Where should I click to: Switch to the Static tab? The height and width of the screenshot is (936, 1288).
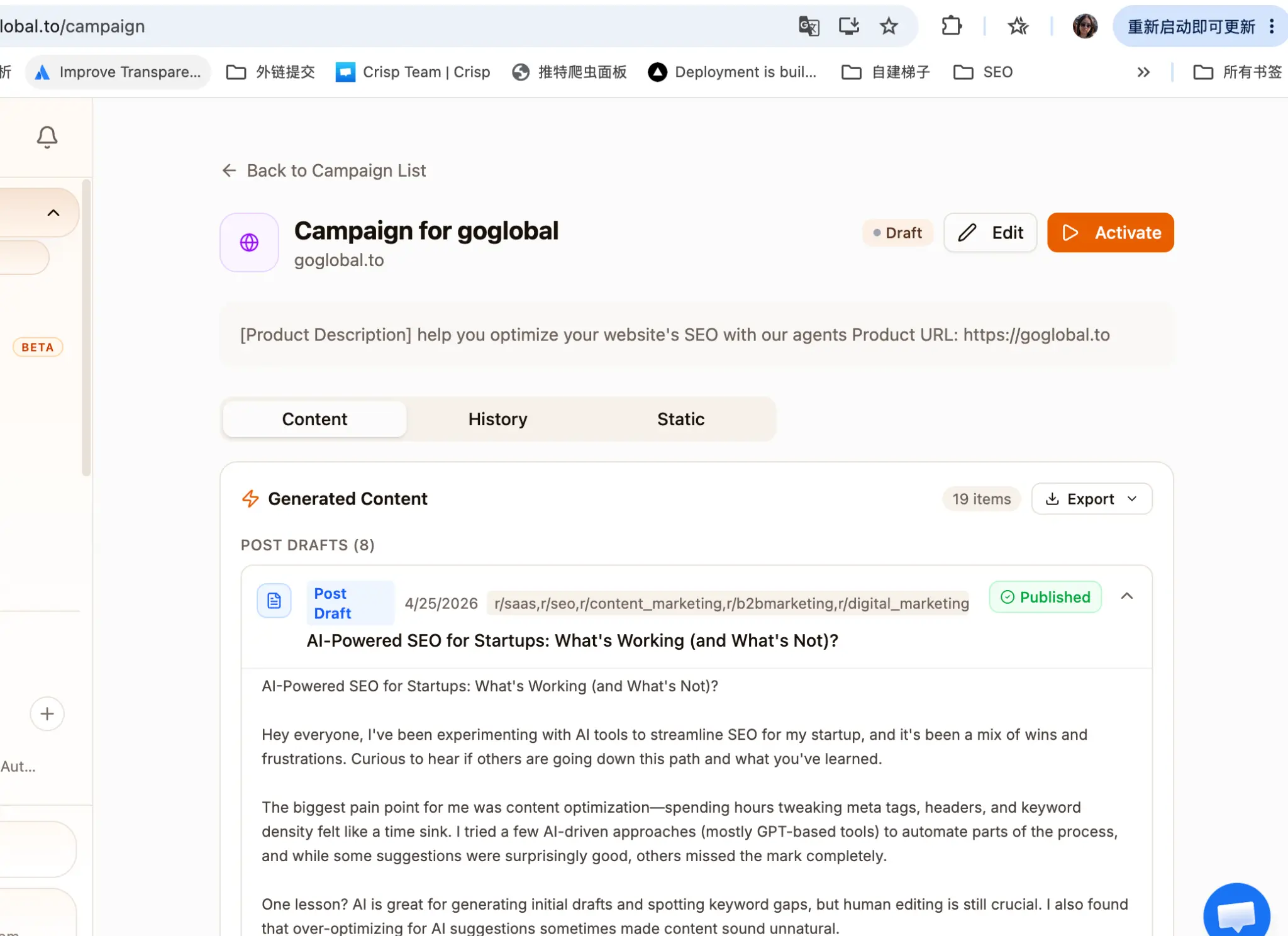(681, 419)
